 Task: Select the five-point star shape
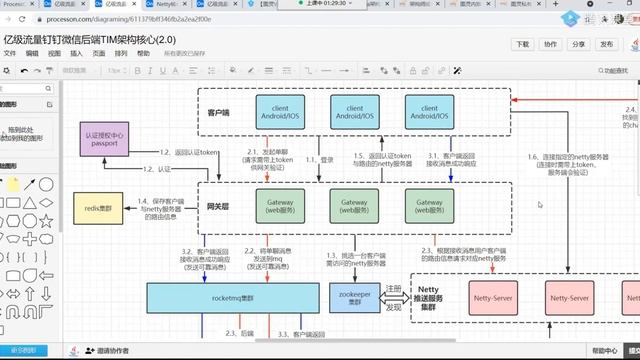click(x=46, y=221)
